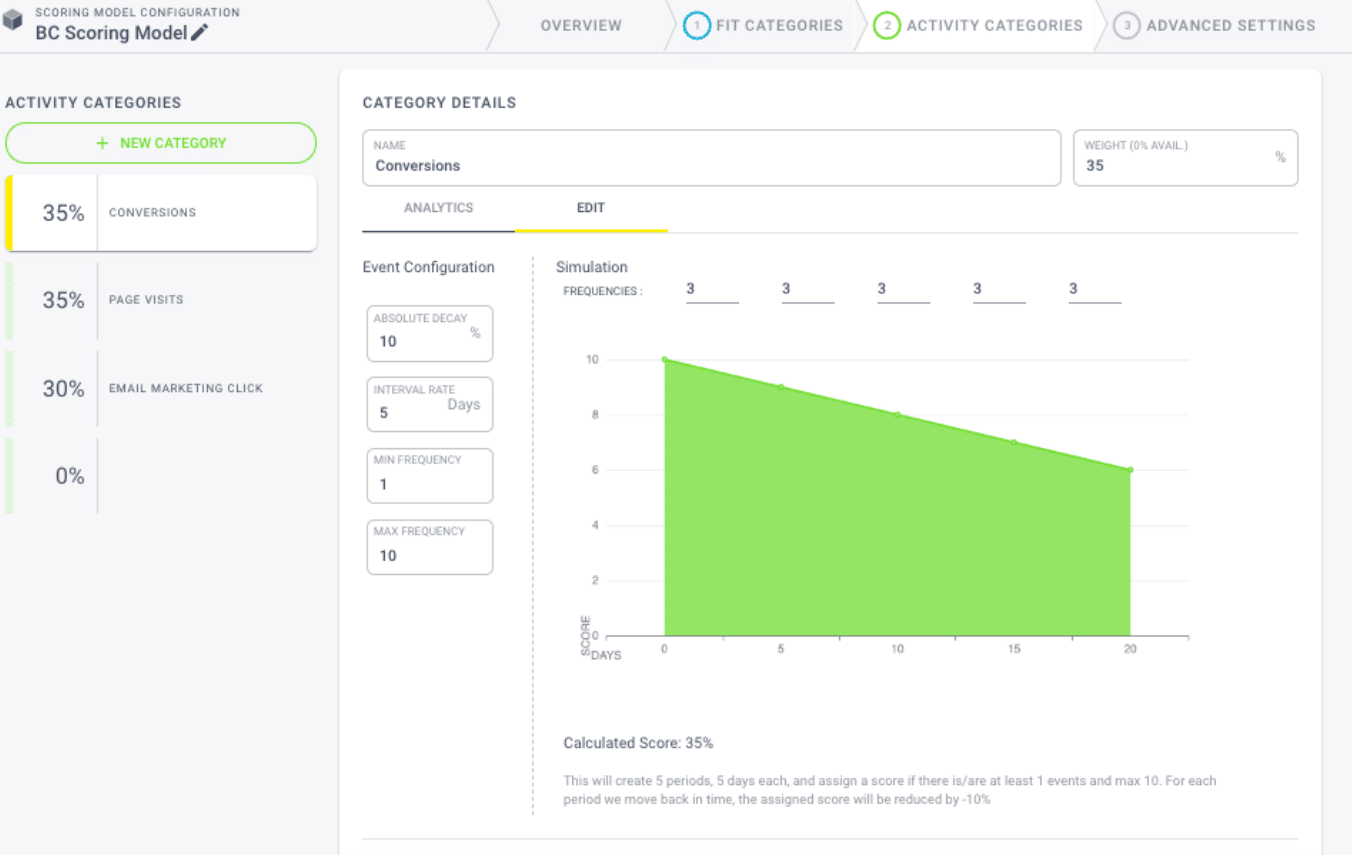Click the step 2 circle for Activity Categories
1352x855 pixels.
pyautogui.click(x=887, y=26)
